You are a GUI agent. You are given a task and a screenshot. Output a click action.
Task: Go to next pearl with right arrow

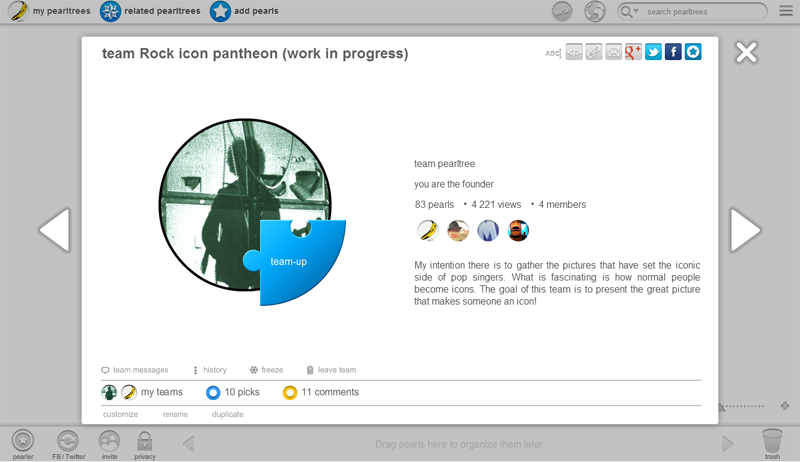745,230
